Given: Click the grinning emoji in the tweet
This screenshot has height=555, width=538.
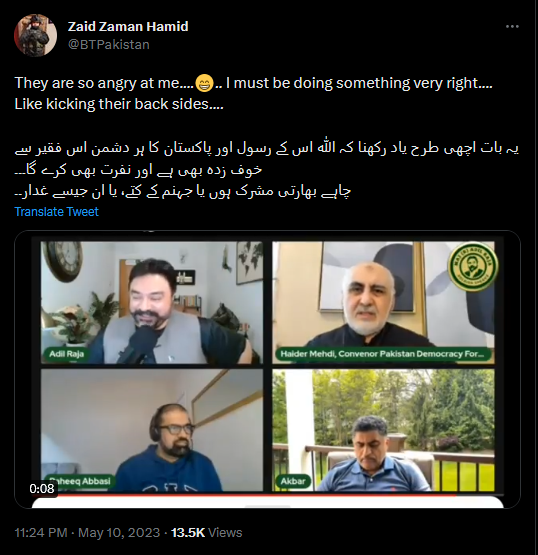Looking at the screenshot, I should [204, 84].
